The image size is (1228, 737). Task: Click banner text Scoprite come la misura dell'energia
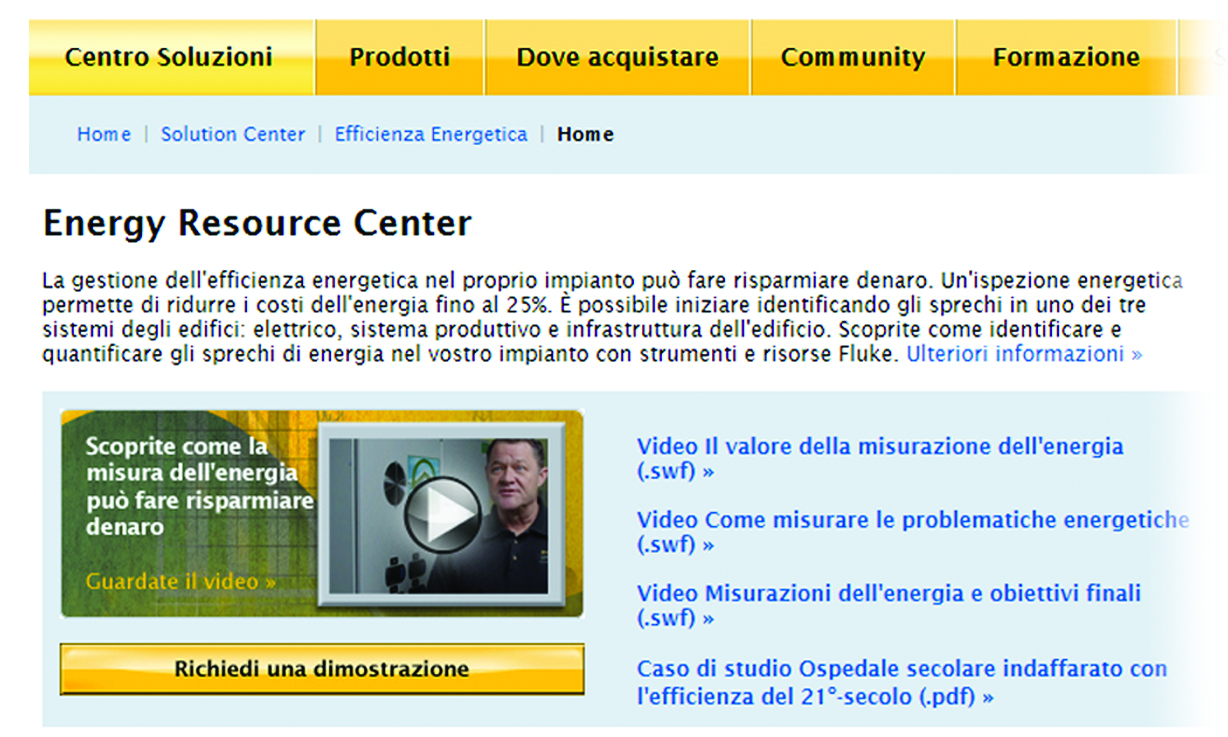point(200,486)
